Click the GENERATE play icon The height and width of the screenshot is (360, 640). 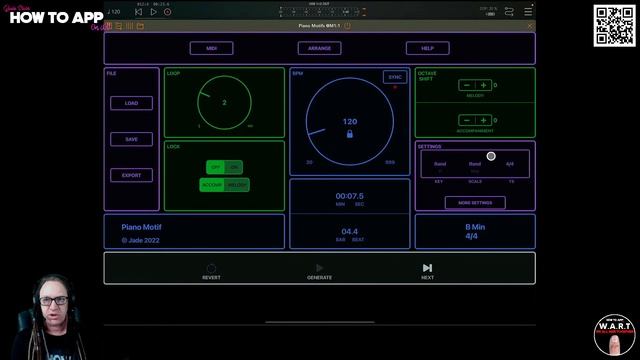click(x=320, y=268)
